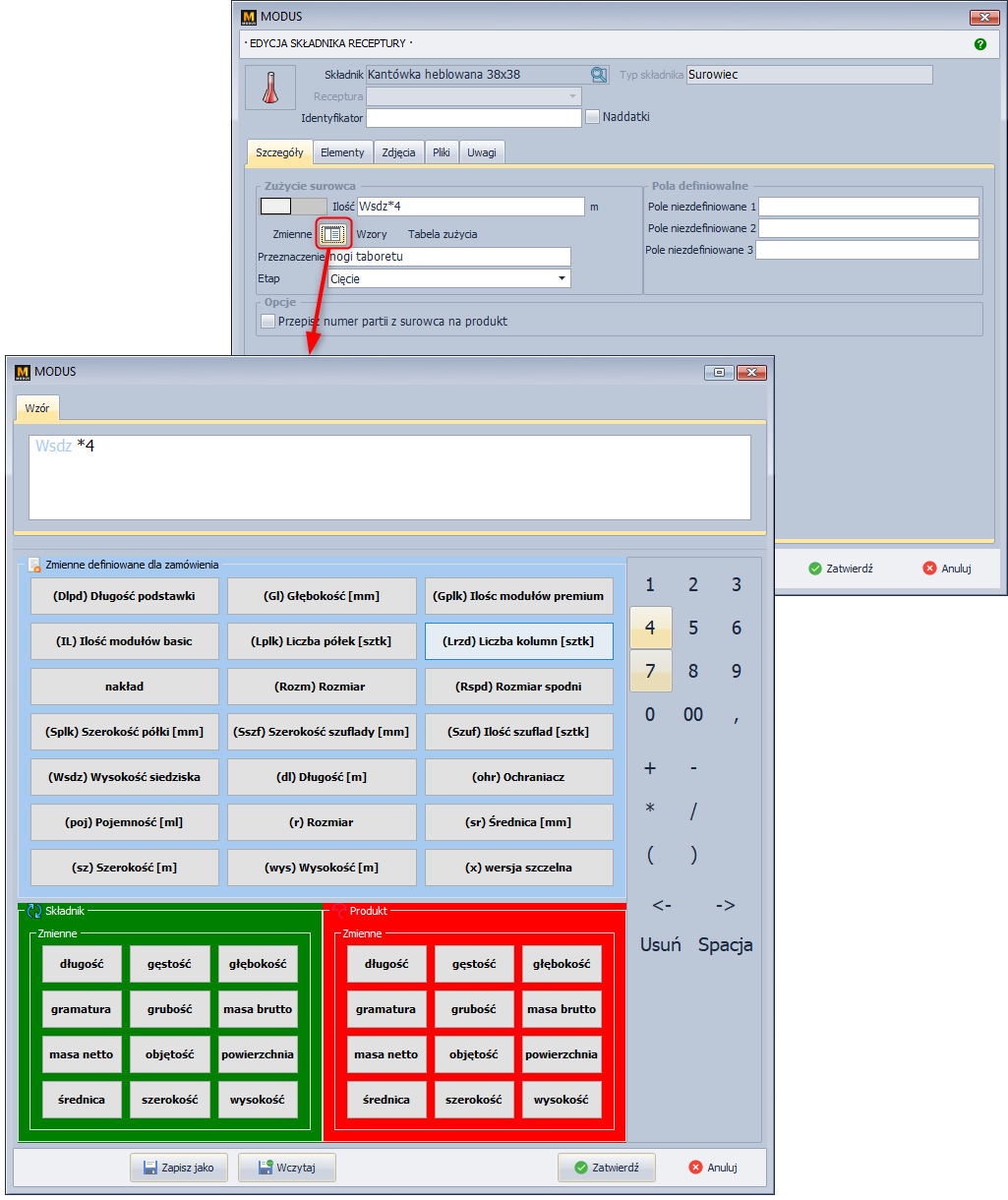Click Zatwierdź in the recipe editor window
The height and width of the screenshot is (1200, 1008).
click(841, 569)
